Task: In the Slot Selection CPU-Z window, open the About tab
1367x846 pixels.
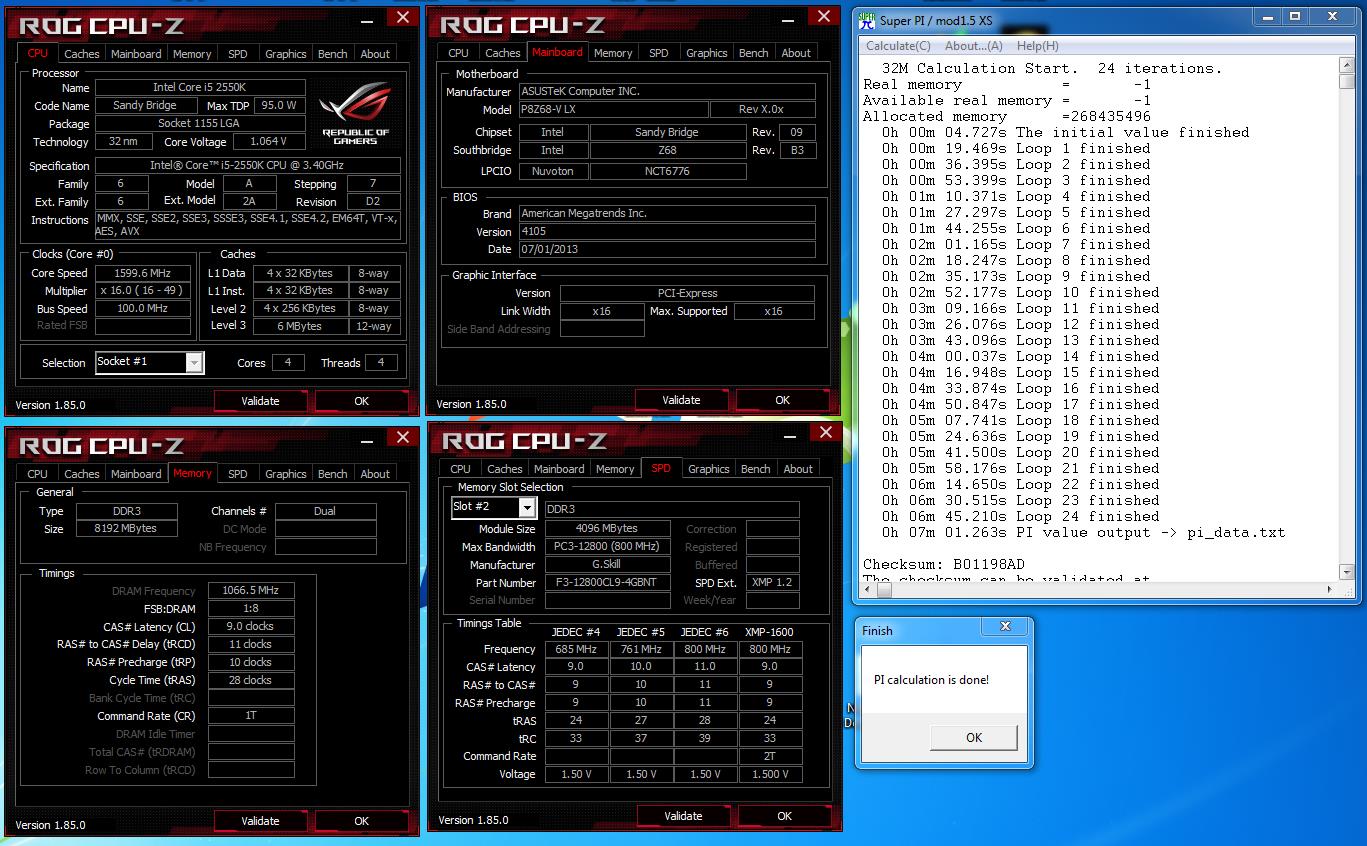Action: click(798, 469)
